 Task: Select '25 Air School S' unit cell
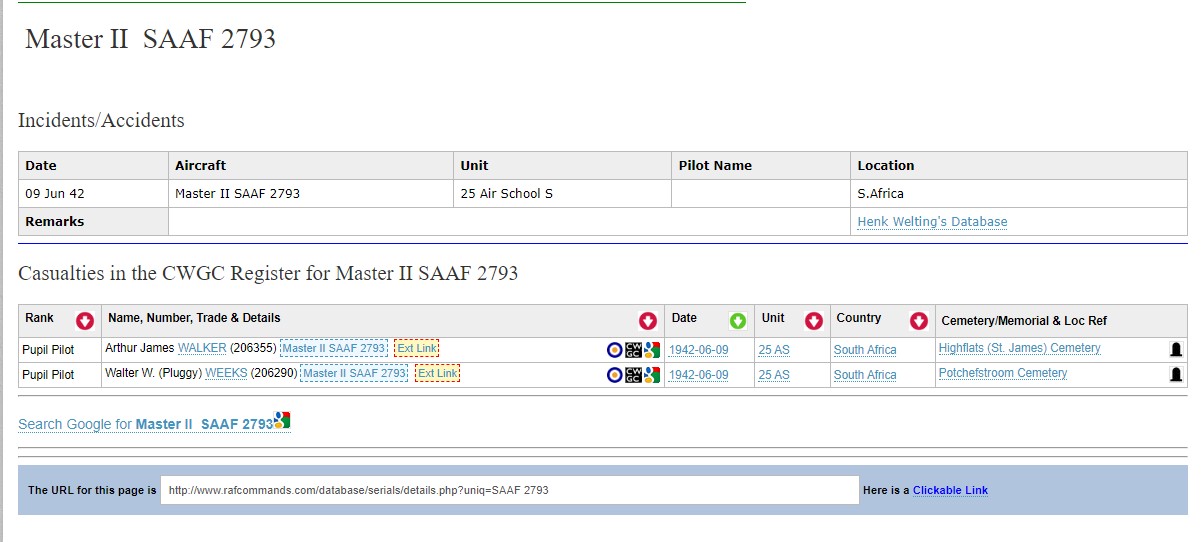pos(562,193)
